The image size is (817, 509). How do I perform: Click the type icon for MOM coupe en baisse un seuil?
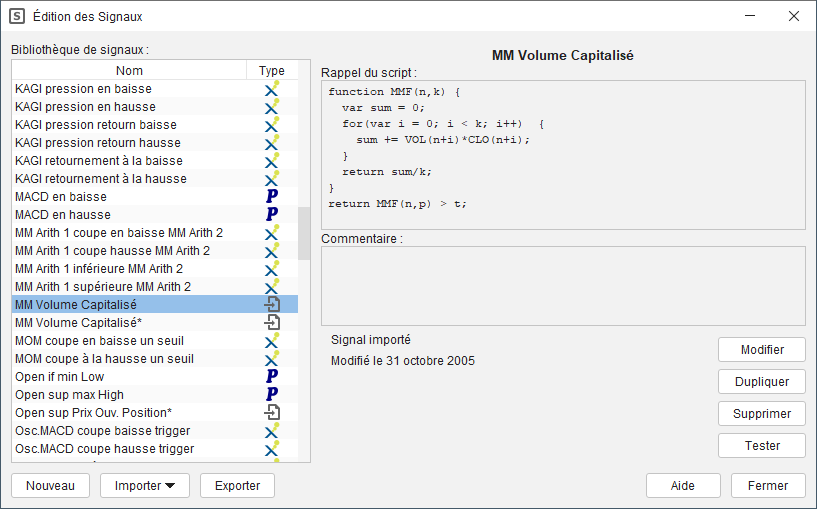coord(271,341)
